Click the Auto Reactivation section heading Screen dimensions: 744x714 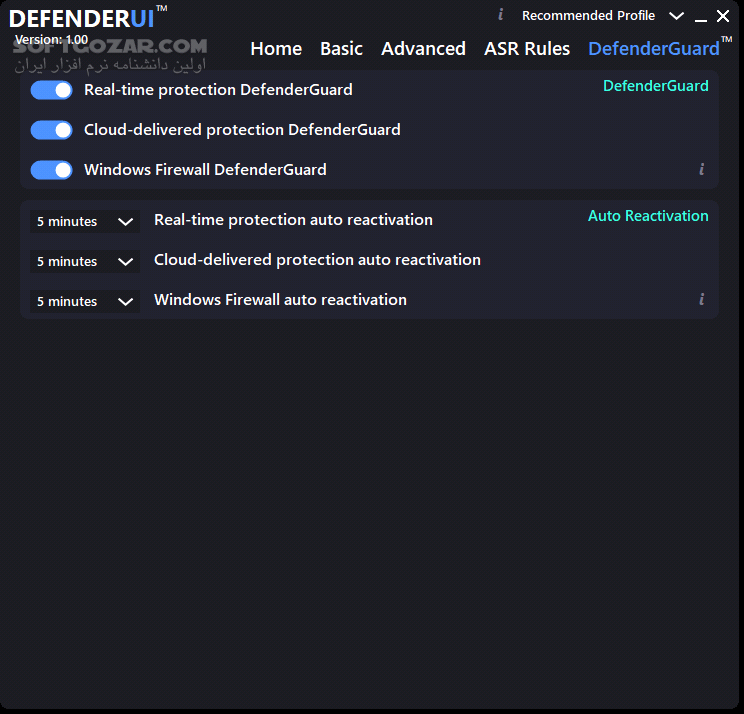(648, 216)
